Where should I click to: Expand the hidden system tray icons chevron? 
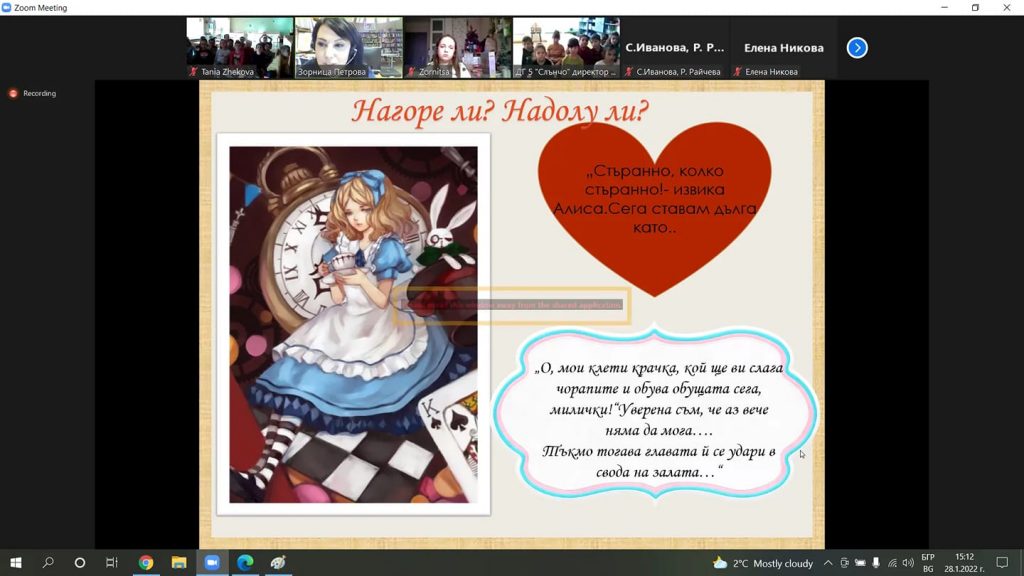pos(828,563)
